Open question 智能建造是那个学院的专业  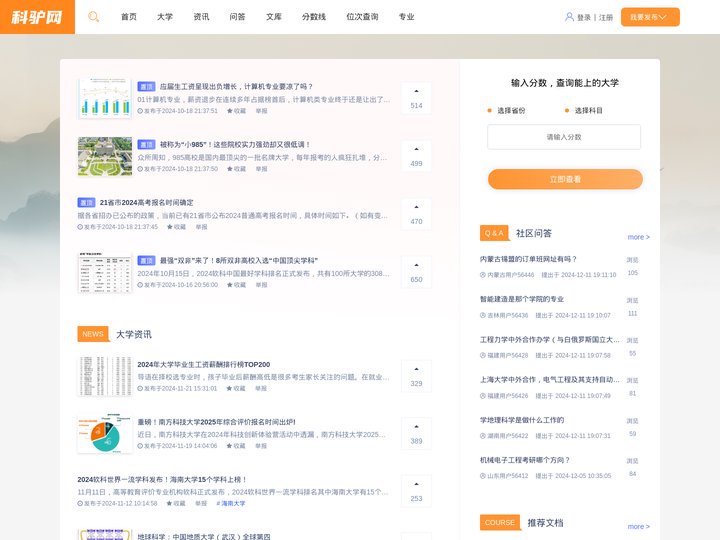tap(522, 299)
